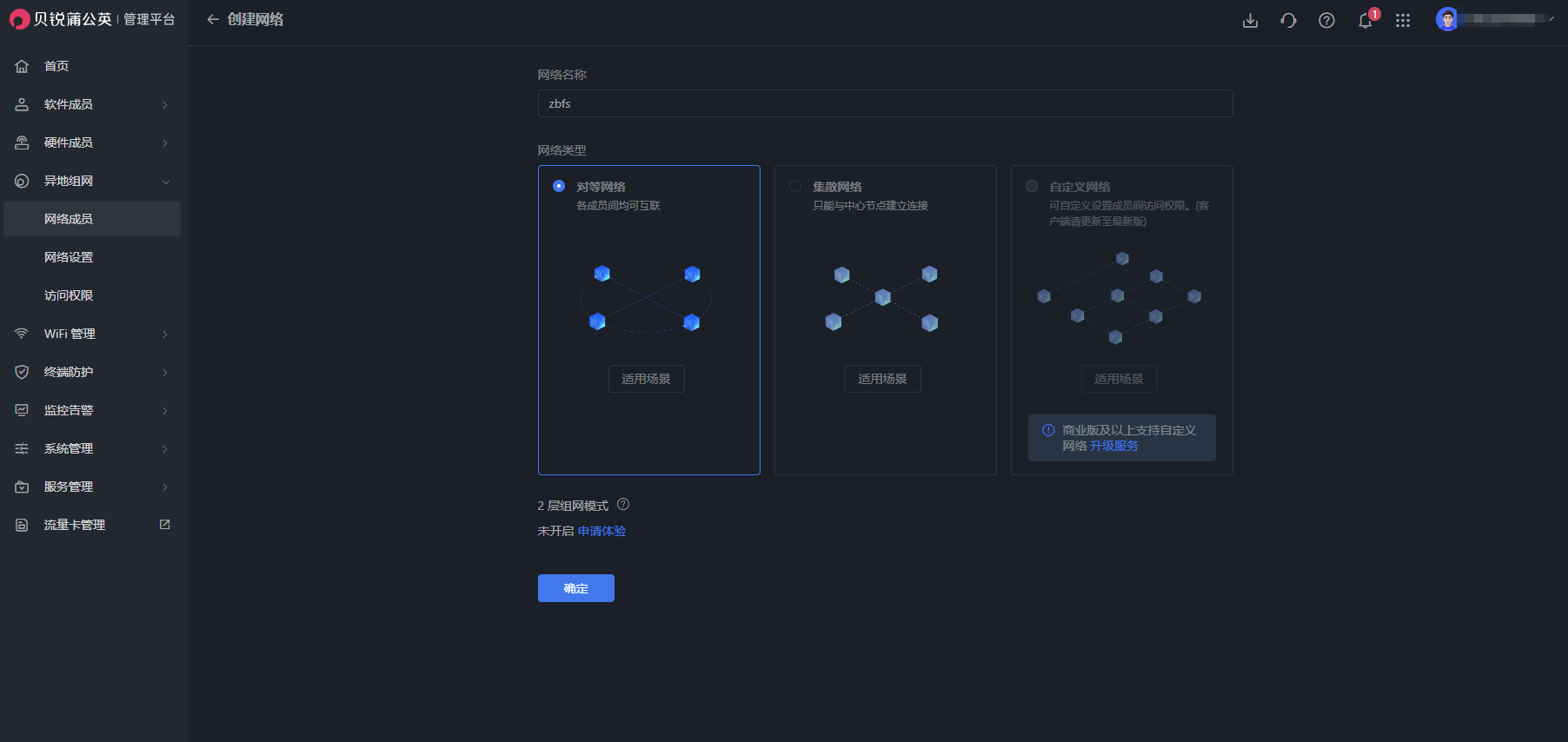This screenshot has height=742, width=1568.
Task: Select the 自定义网络 radio option
Action: tap(1032, 186)
